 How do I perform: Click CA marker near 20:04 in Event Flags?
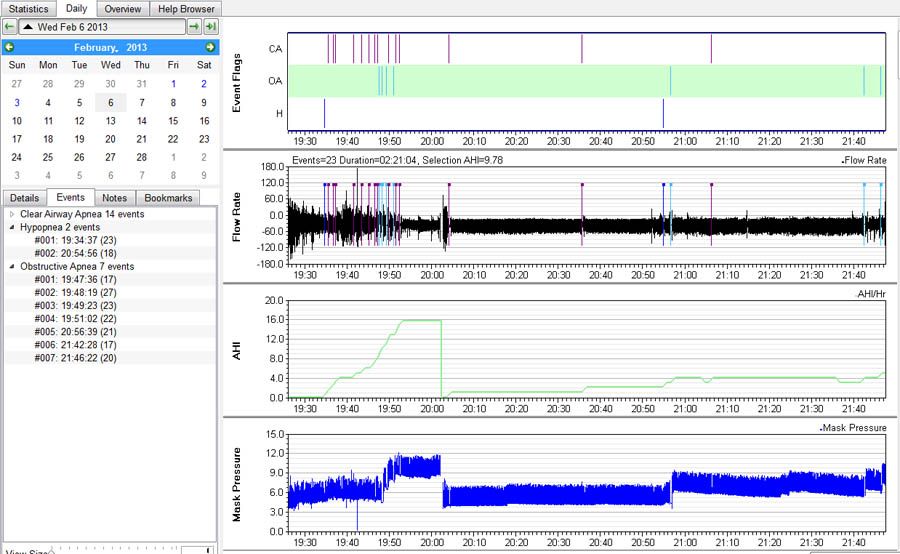(449, 49)
